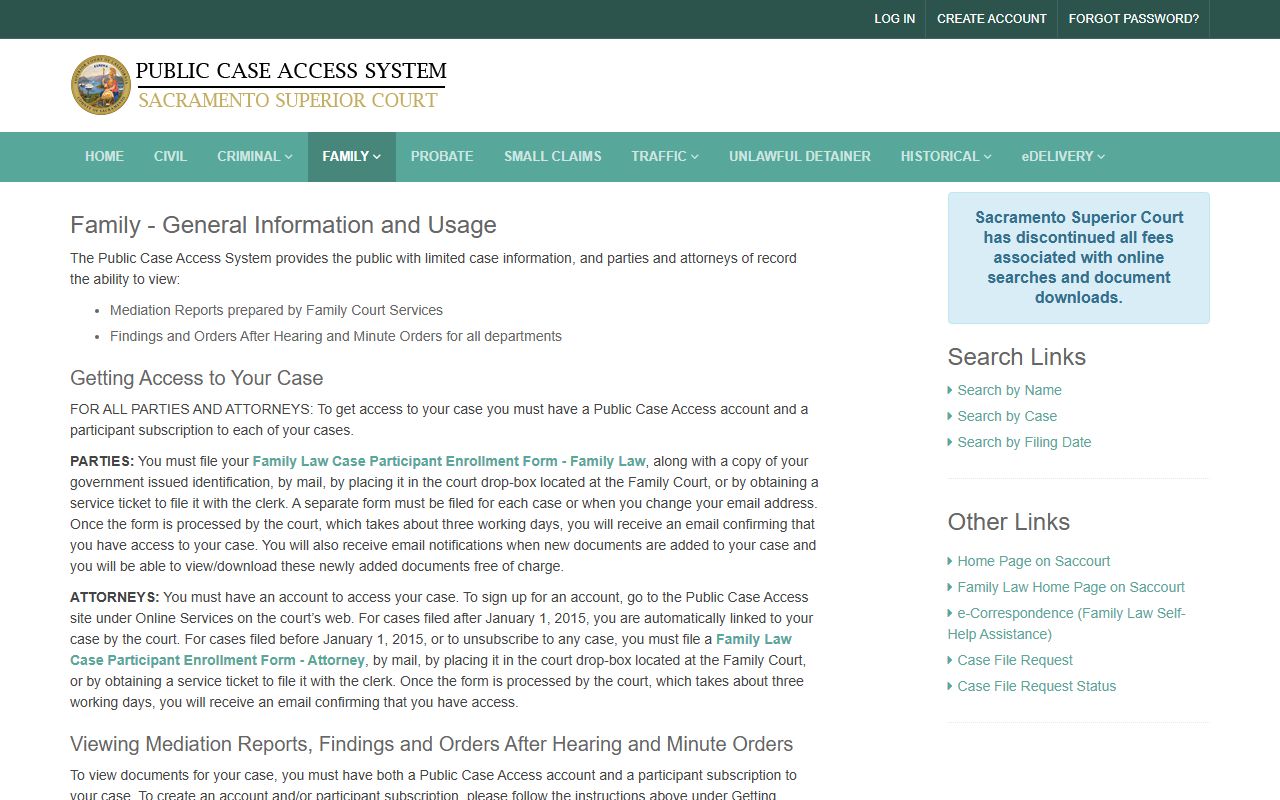The height and width of the screenshot is (800, 1280).
Task: Click the Sacramento Superior Court seal logo
Action: click(x=101, y=85)
